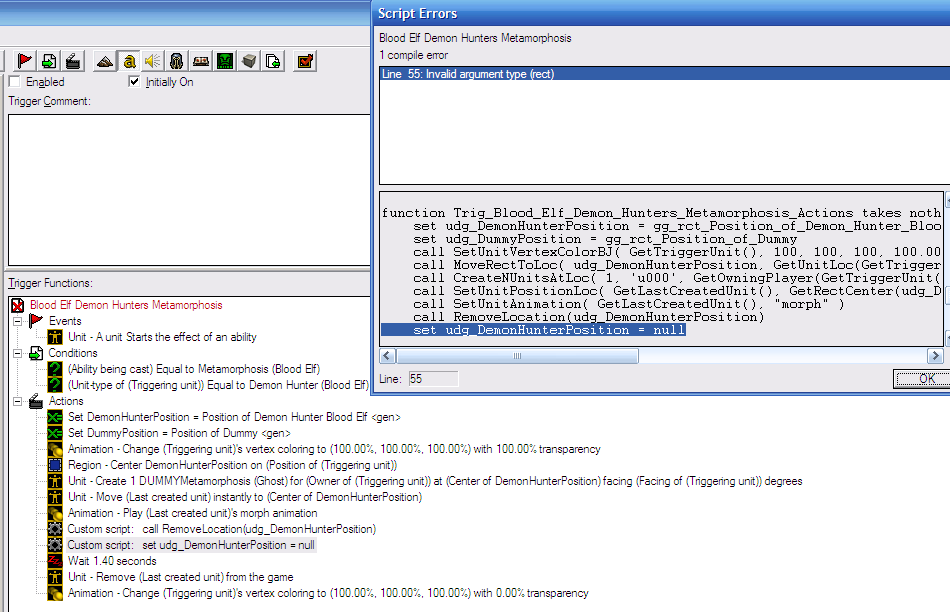Select the vertex coloring action with 100.00% transparency
Screen dimensions: 950x612
click(334, 449)
